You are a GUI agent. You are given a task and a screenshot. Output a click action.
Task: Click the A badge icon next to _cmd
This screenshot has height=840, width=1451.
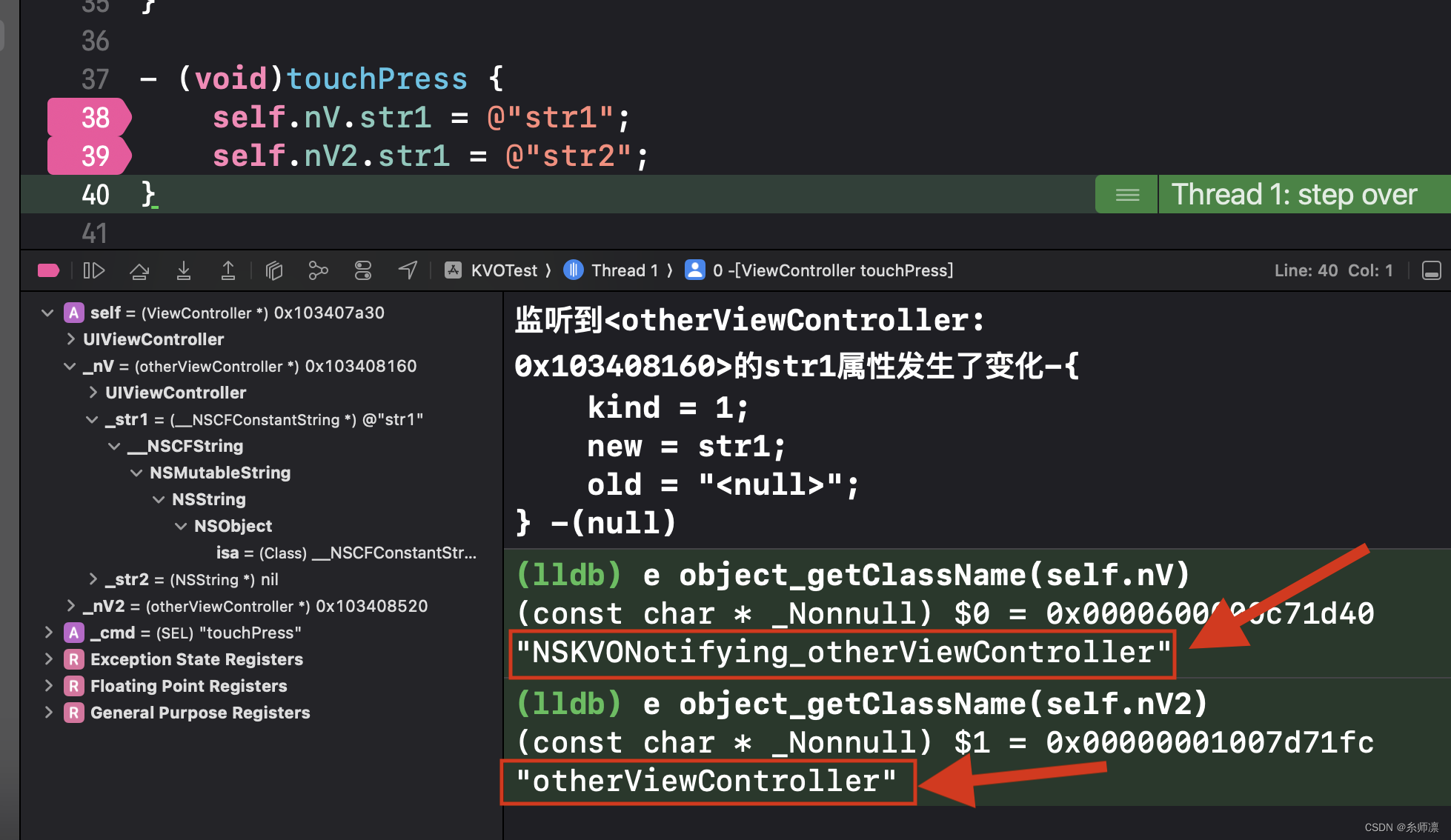[x=73, y=633]
